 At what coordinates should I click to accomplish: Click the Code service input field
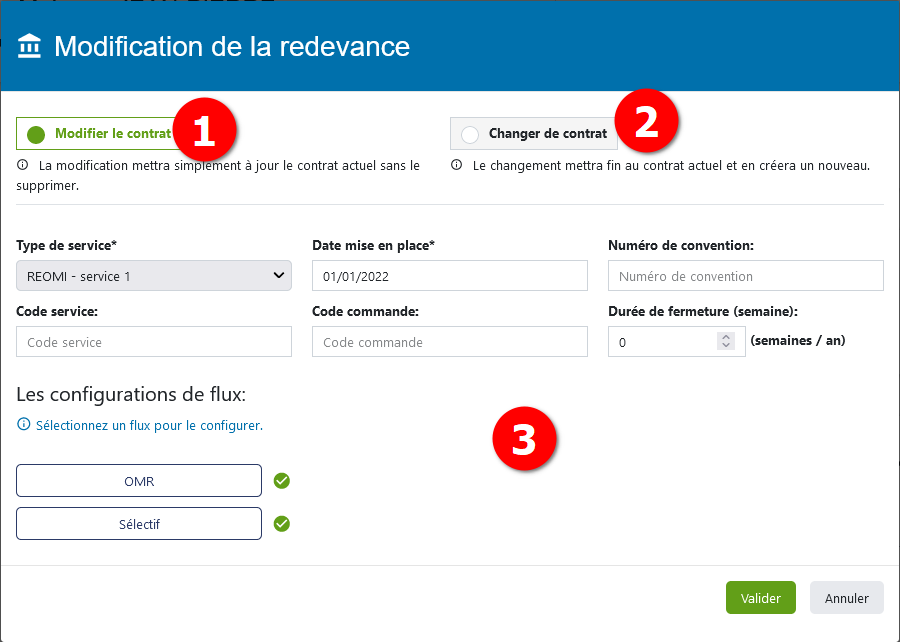pyautogui.click(x=153, y=341)
